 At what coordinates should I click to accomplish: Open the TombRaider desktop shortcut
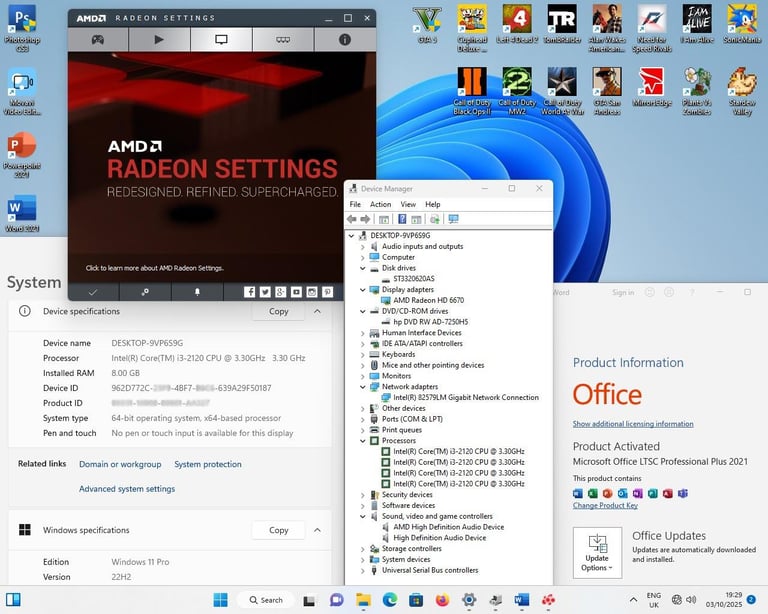pyautogui.click(x=562, y=24)
